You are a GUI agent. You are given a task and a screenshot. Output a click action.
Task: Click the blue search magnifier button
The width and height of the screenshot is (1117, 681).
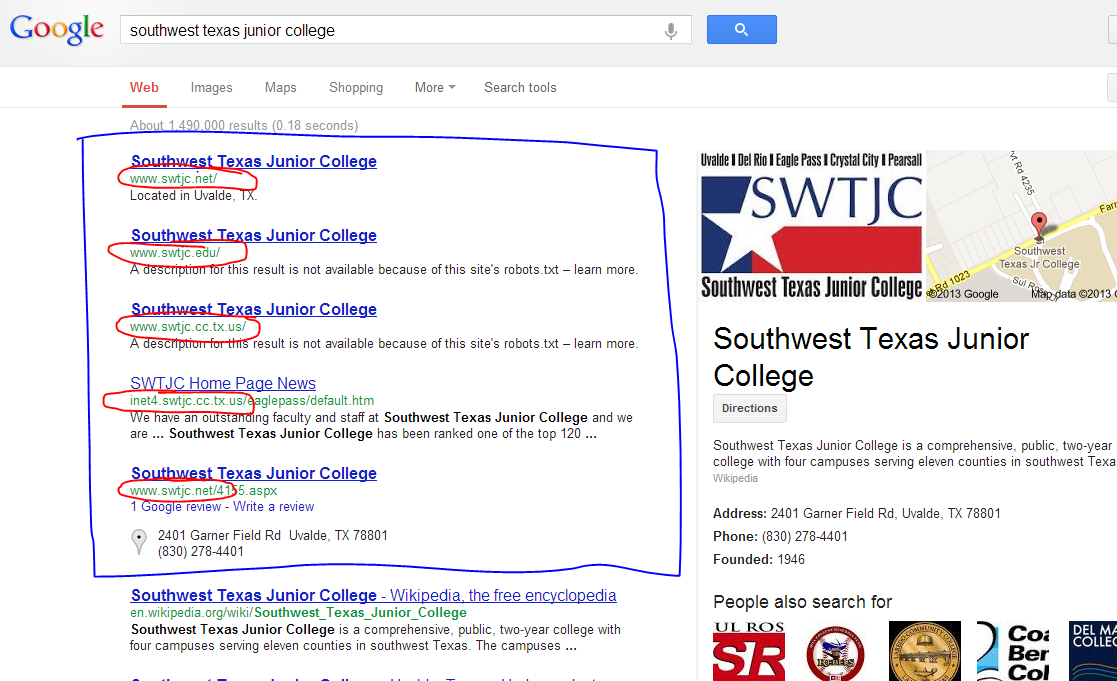click(x=742, y=30)
